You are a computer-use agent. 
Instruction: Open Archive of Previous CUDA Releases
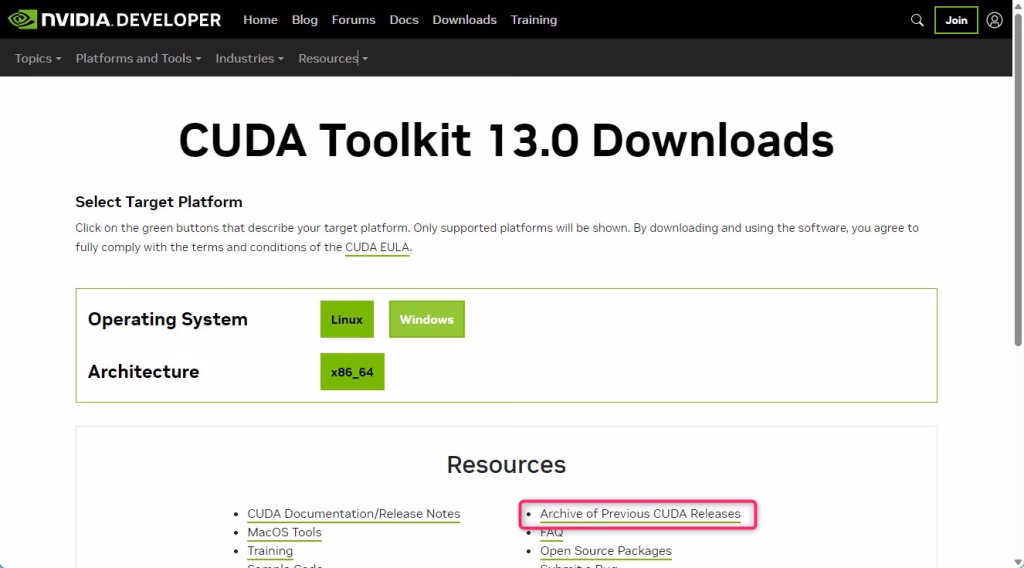[x=640, y=514]
